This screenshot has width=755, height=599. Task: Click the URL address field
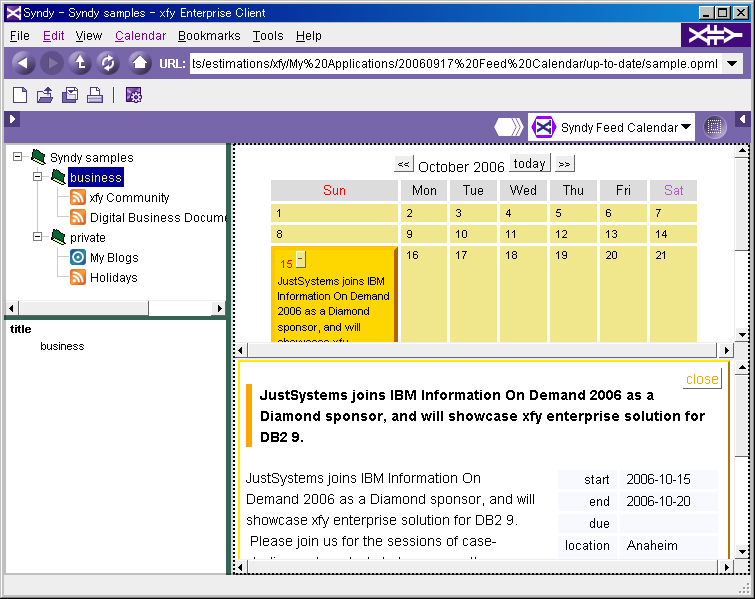coord(455,64)
